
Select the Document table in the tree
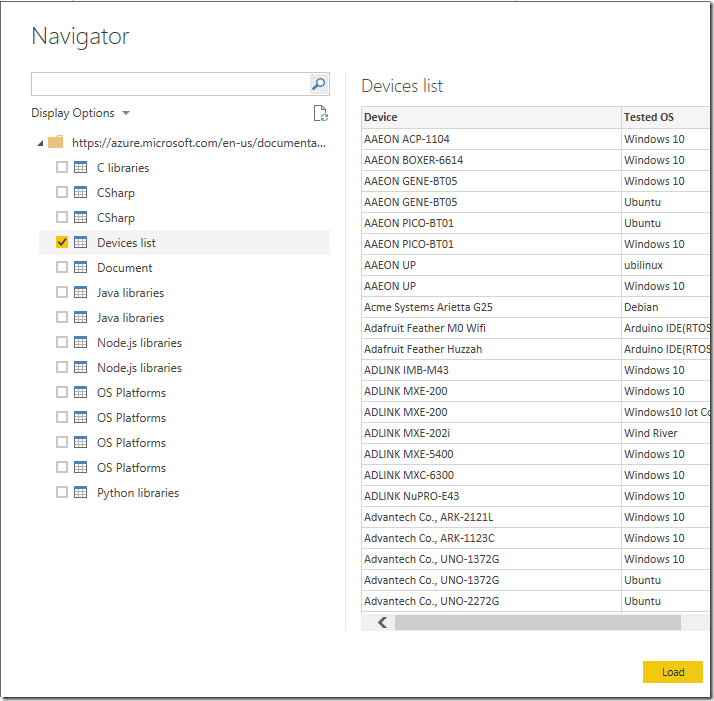[124, 268]
